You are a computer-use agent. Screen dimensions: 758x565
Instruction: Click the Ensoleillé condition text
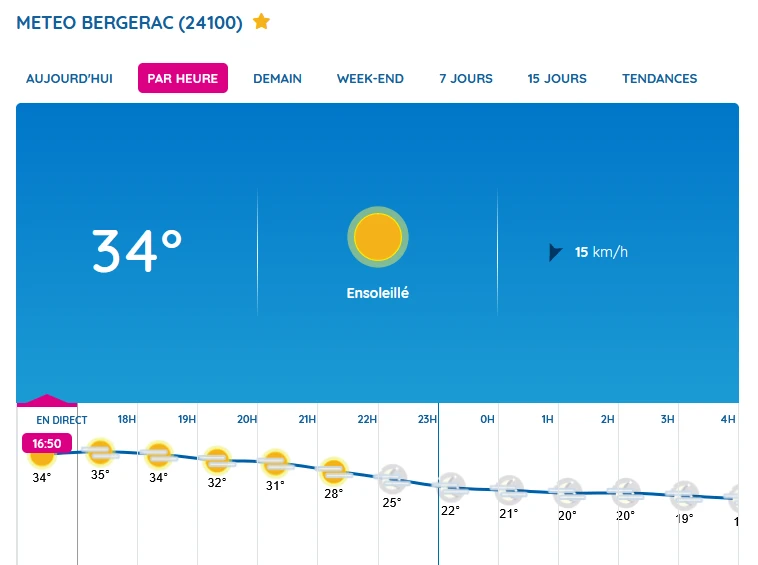point(378,293)
